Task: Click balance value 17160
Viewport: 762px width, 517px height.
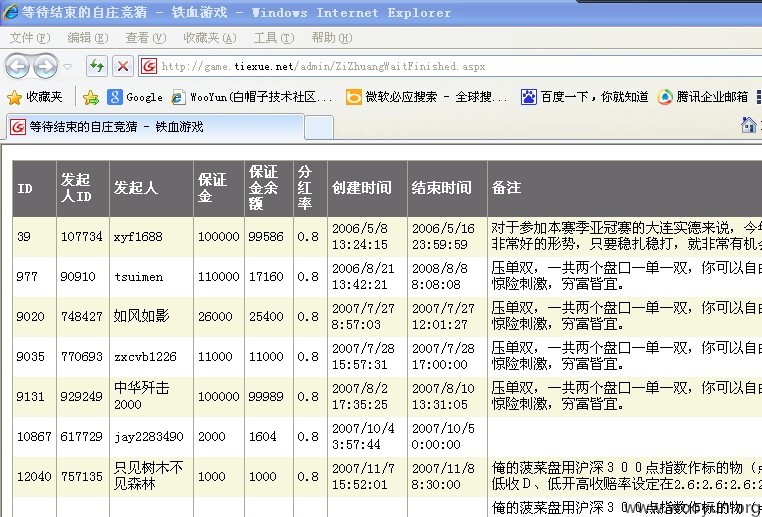Action: [x=266, y=276]
